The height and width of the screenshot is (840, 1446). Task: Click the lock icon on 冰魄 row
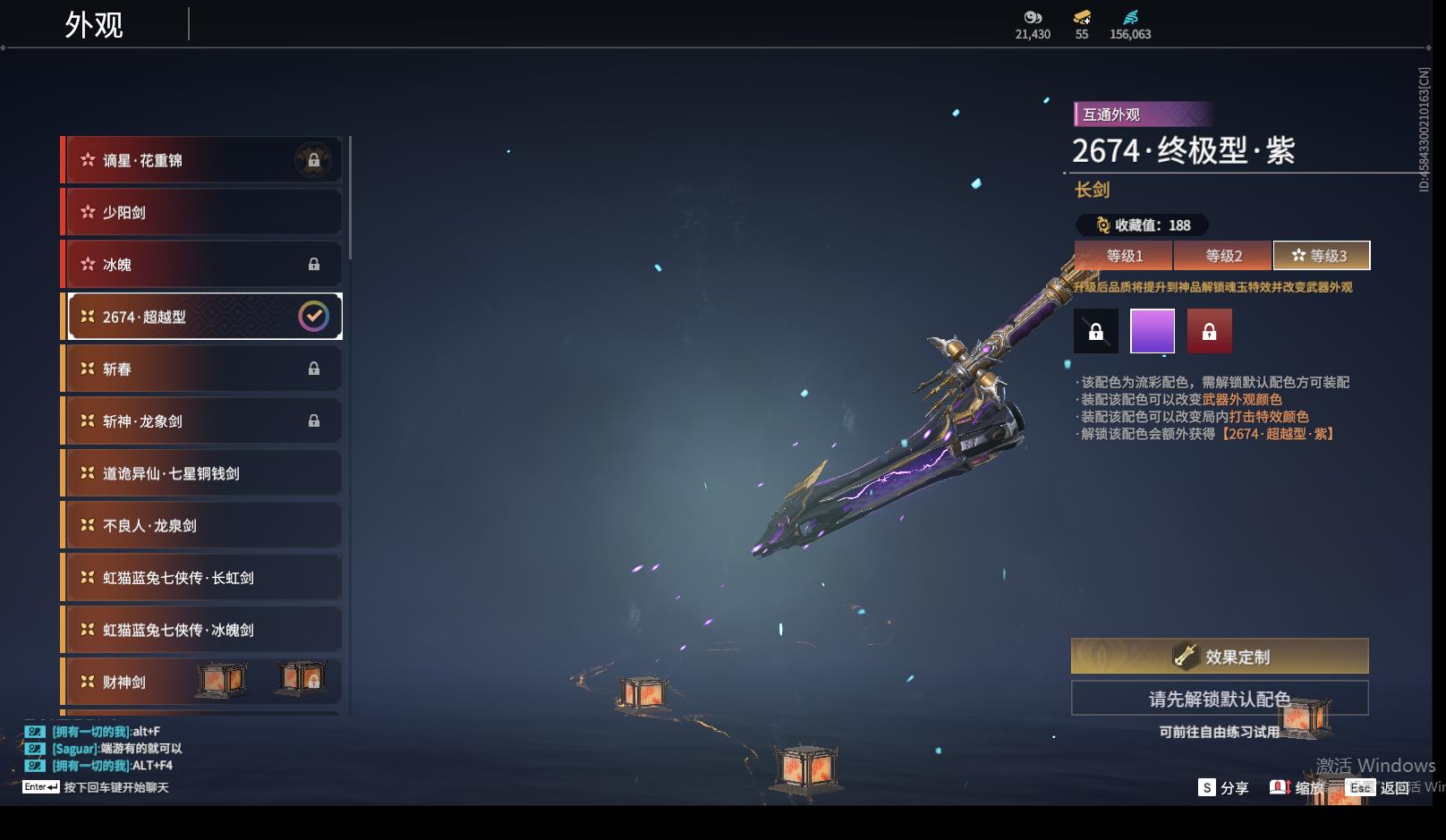[314, 264]
